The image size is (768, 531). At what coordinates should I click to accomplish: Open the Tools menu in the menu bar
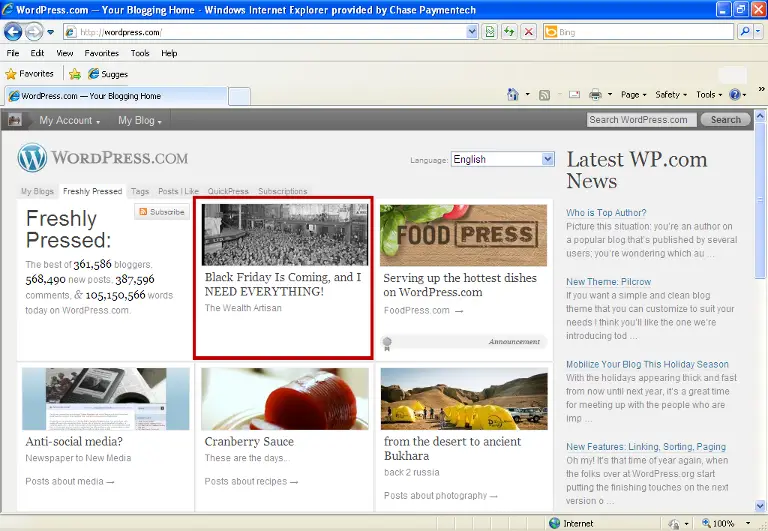[x=140, y=53]
